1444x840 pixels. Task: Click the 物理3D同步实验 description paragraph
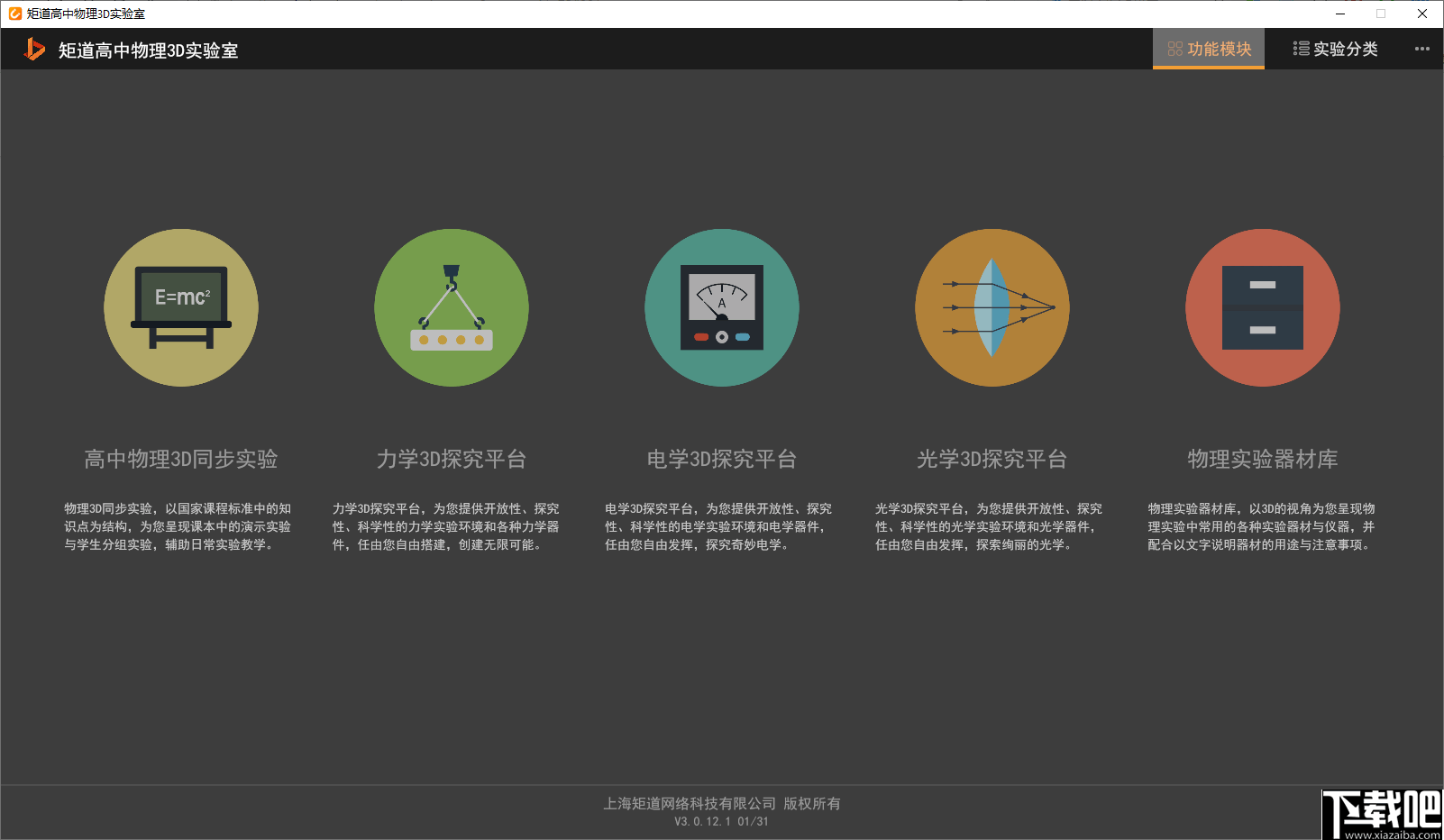point(178,527)
